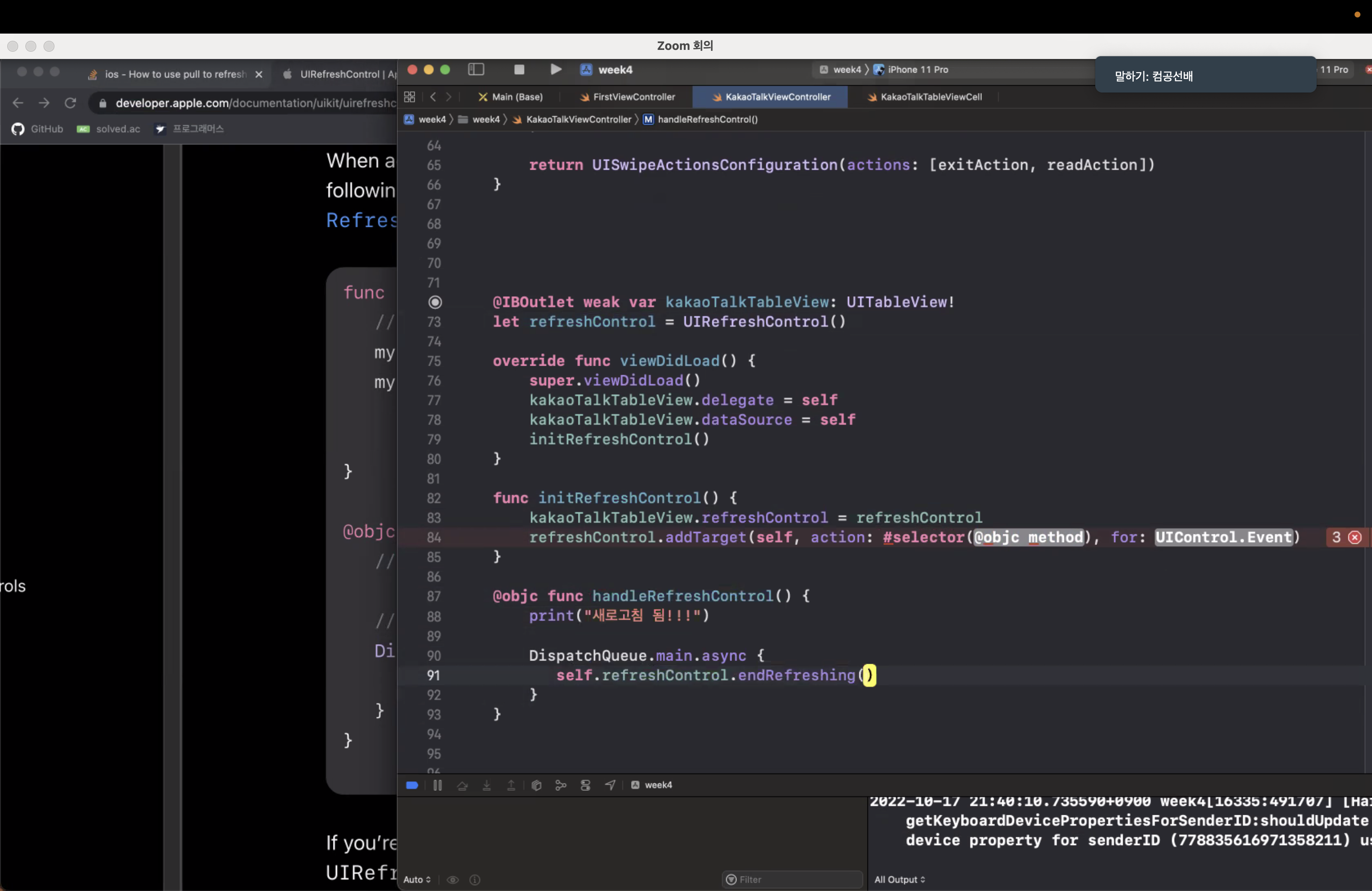Click the UIControl.Event placeholder
The width and height of the screenshot is (1372, 891).
(x=1224, y=537)
